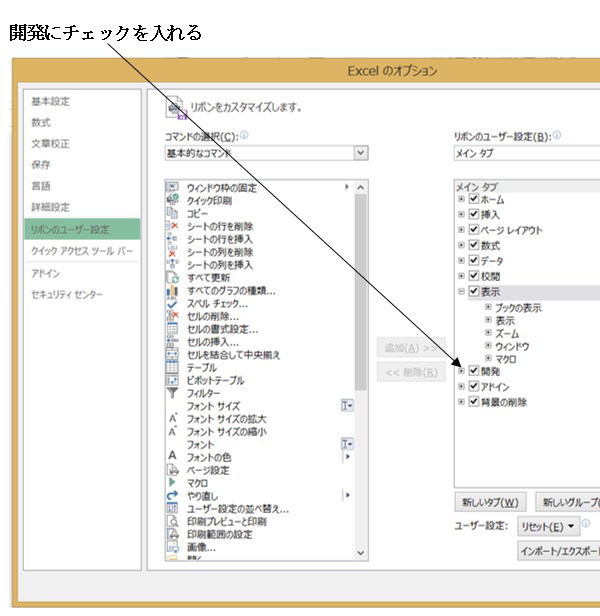Viewport: 600px width, 616px height.
Task: Click the ピボットテーブル icon
Action: pos(172,380)
